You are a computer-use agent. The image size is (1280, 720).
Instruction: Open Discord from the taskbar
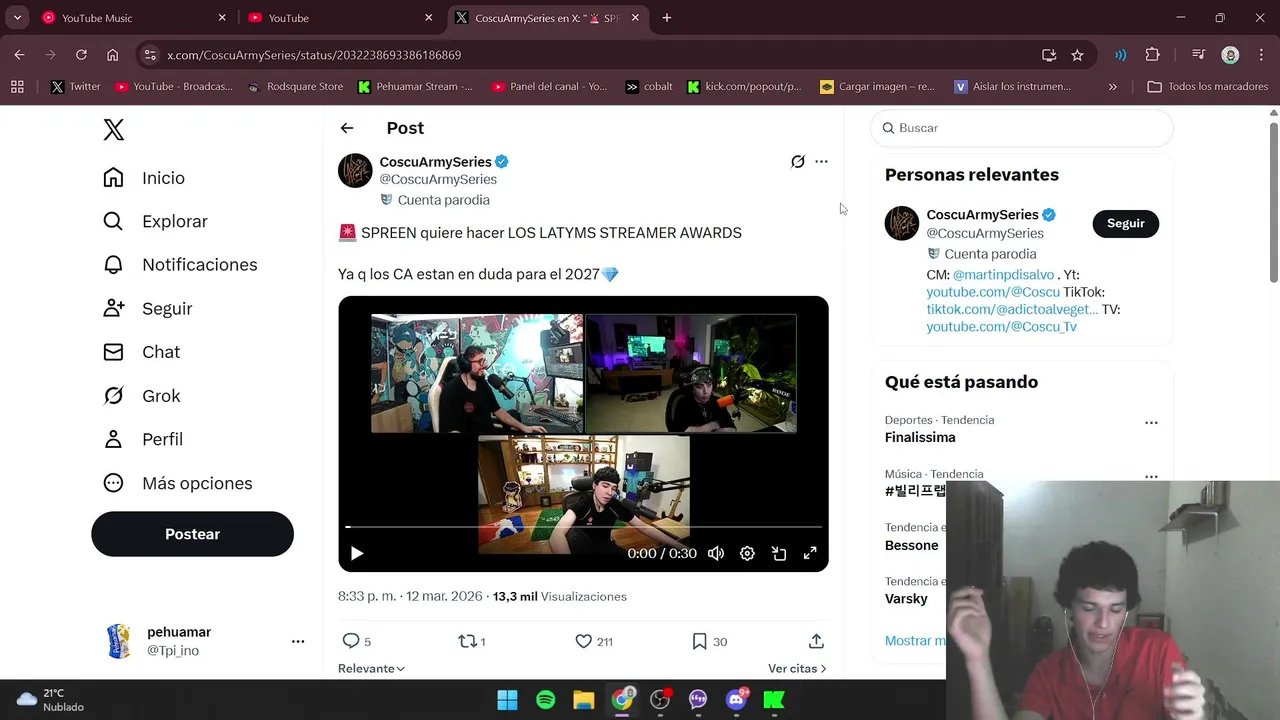click(736, 699)
